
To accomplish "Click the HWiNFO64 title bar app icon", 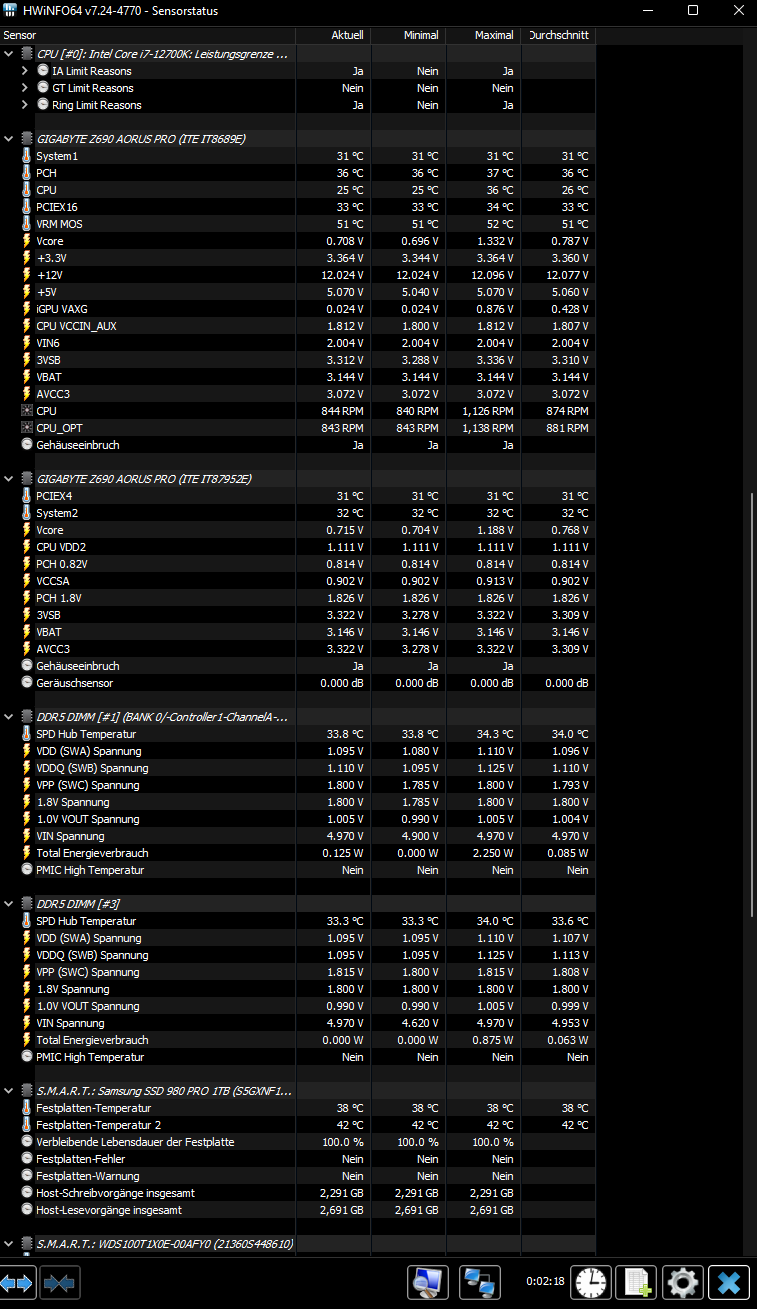I will tap(11, 11).
